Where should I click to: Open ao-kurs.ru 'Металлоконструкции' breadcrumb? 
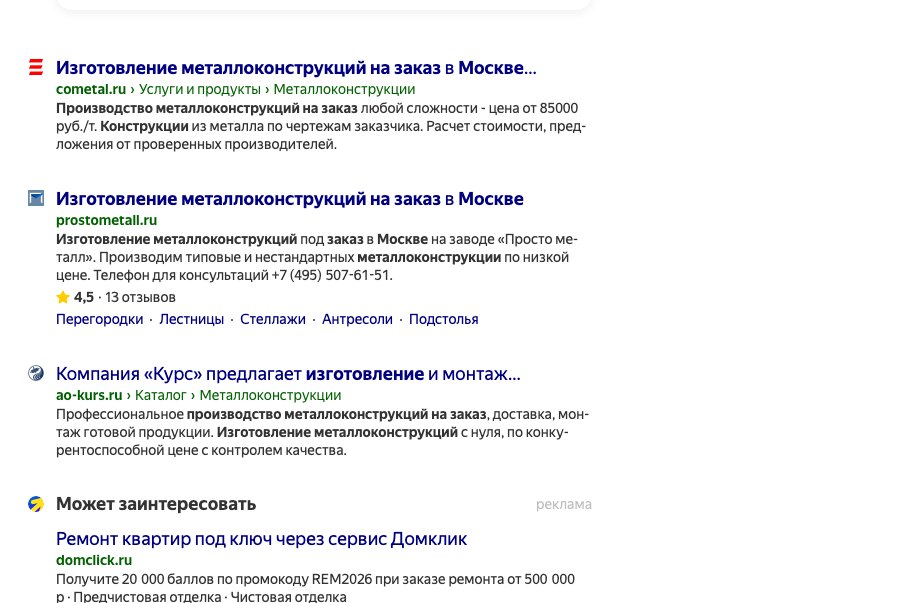point(270,395)
